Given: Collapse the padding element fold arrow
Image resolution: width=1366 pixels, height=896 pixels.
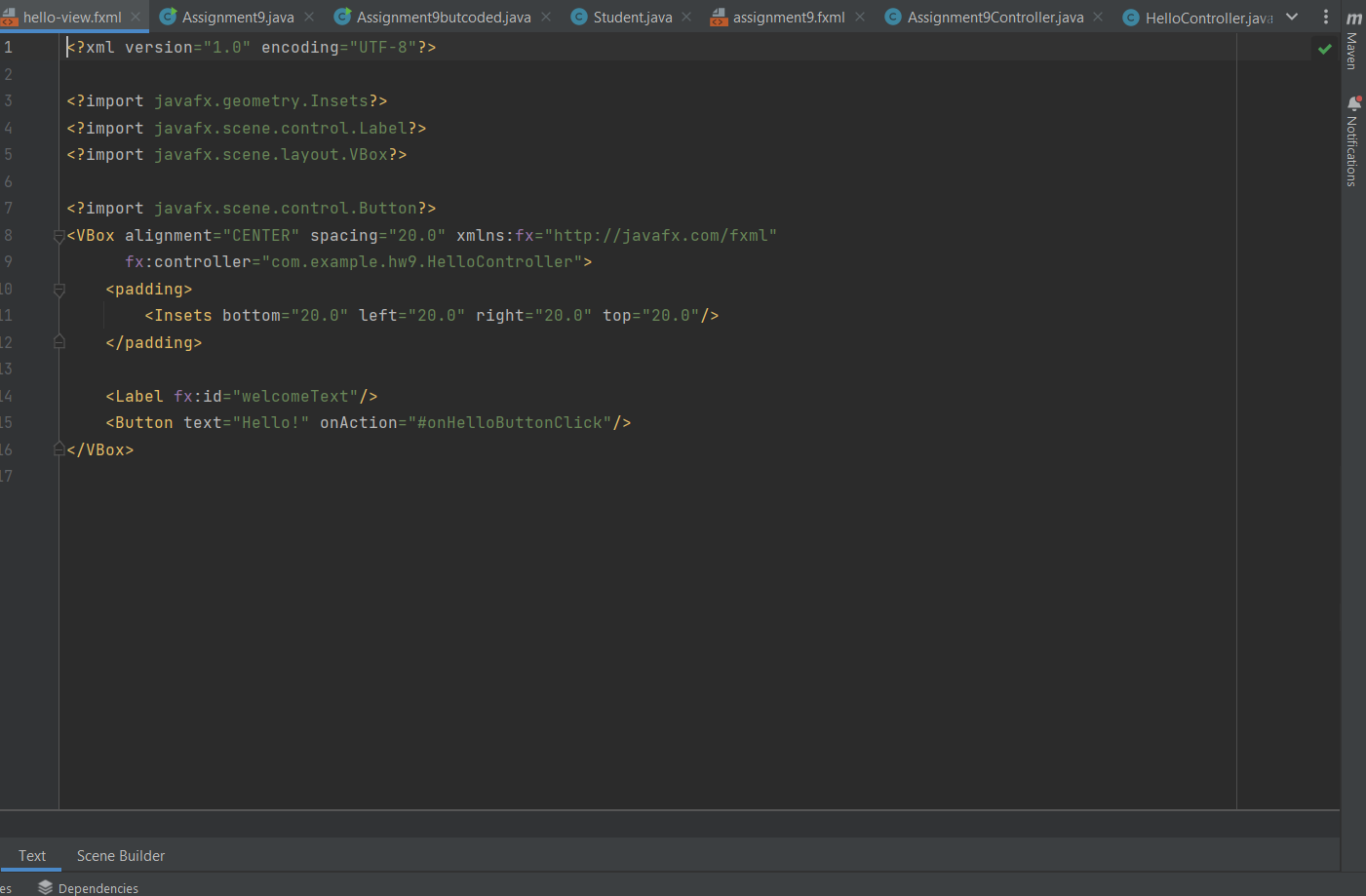Looking at the screenshot, I should 59,289.
